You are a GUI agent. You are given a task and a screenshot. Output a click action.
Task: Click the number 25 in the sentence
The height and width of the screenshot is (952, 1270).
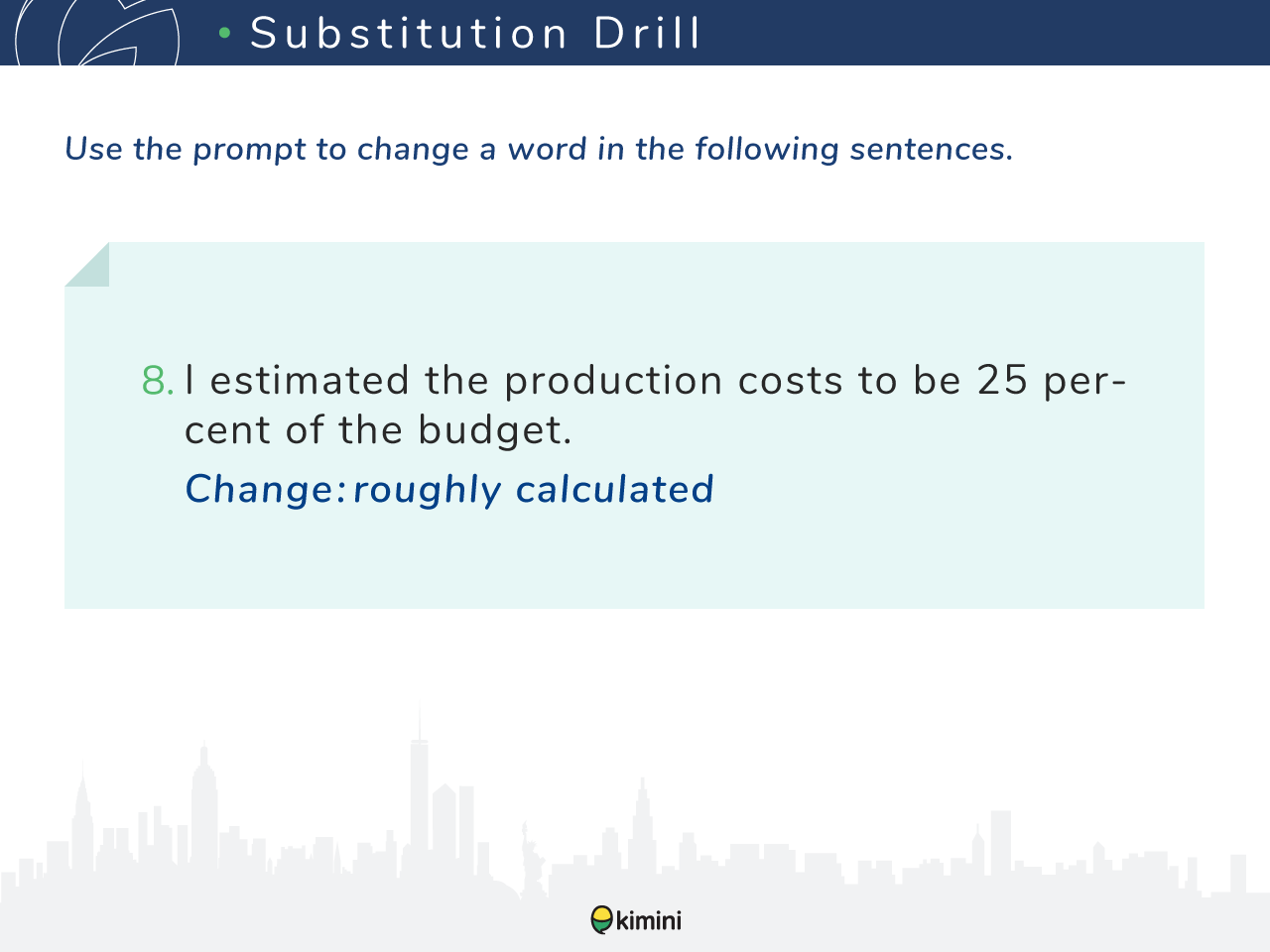(x=1002, y=381)
